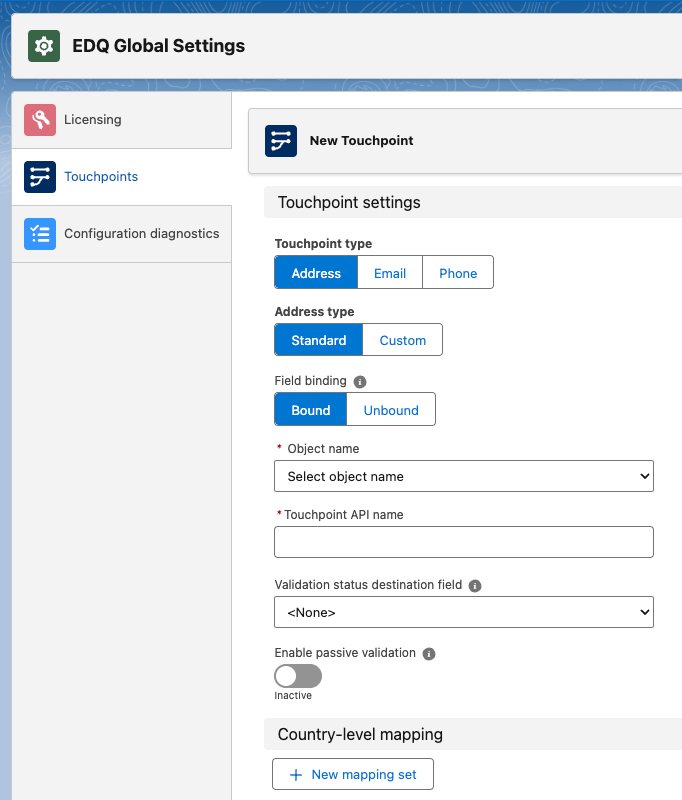Click into the Touchpoint API name field
Viewport: 682px width, 800px height.
coord(463,542)
